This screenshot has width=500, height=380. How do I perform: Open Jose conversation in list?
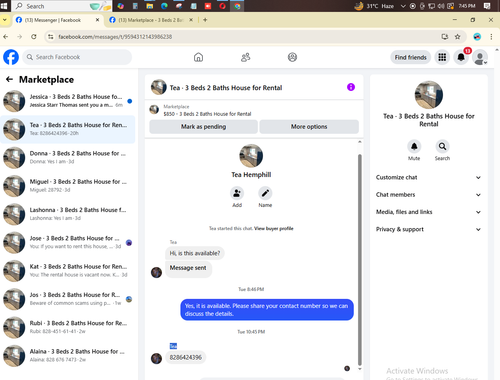68,242
